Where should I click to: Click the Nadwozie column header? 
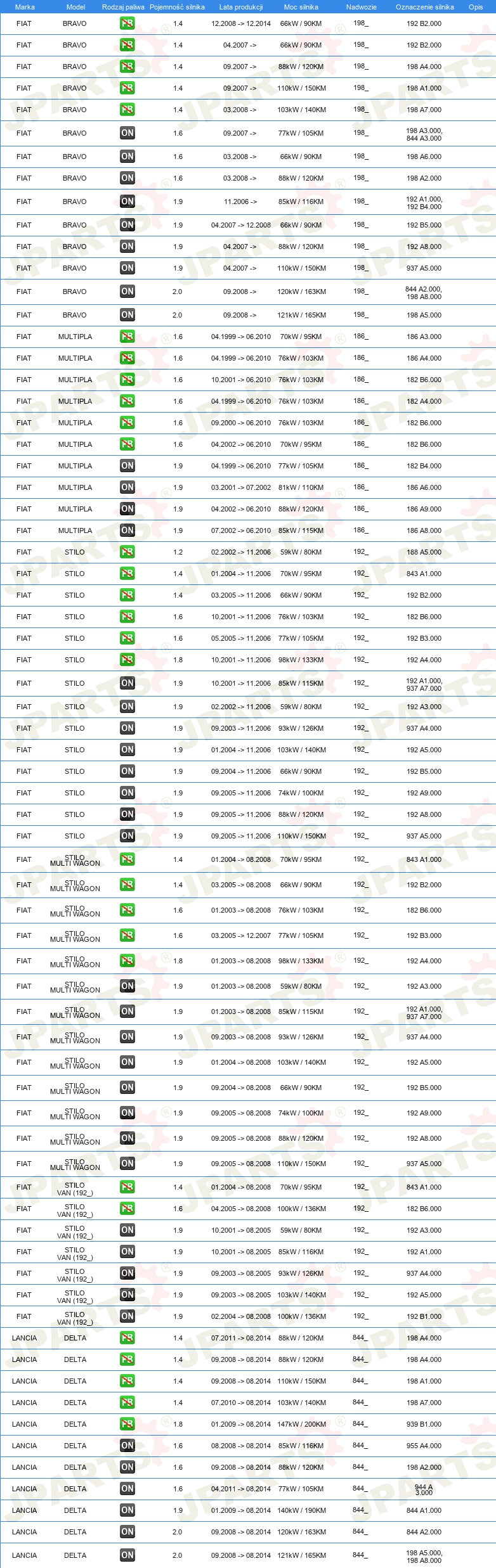pyautogui.click(x=361, y=7)
